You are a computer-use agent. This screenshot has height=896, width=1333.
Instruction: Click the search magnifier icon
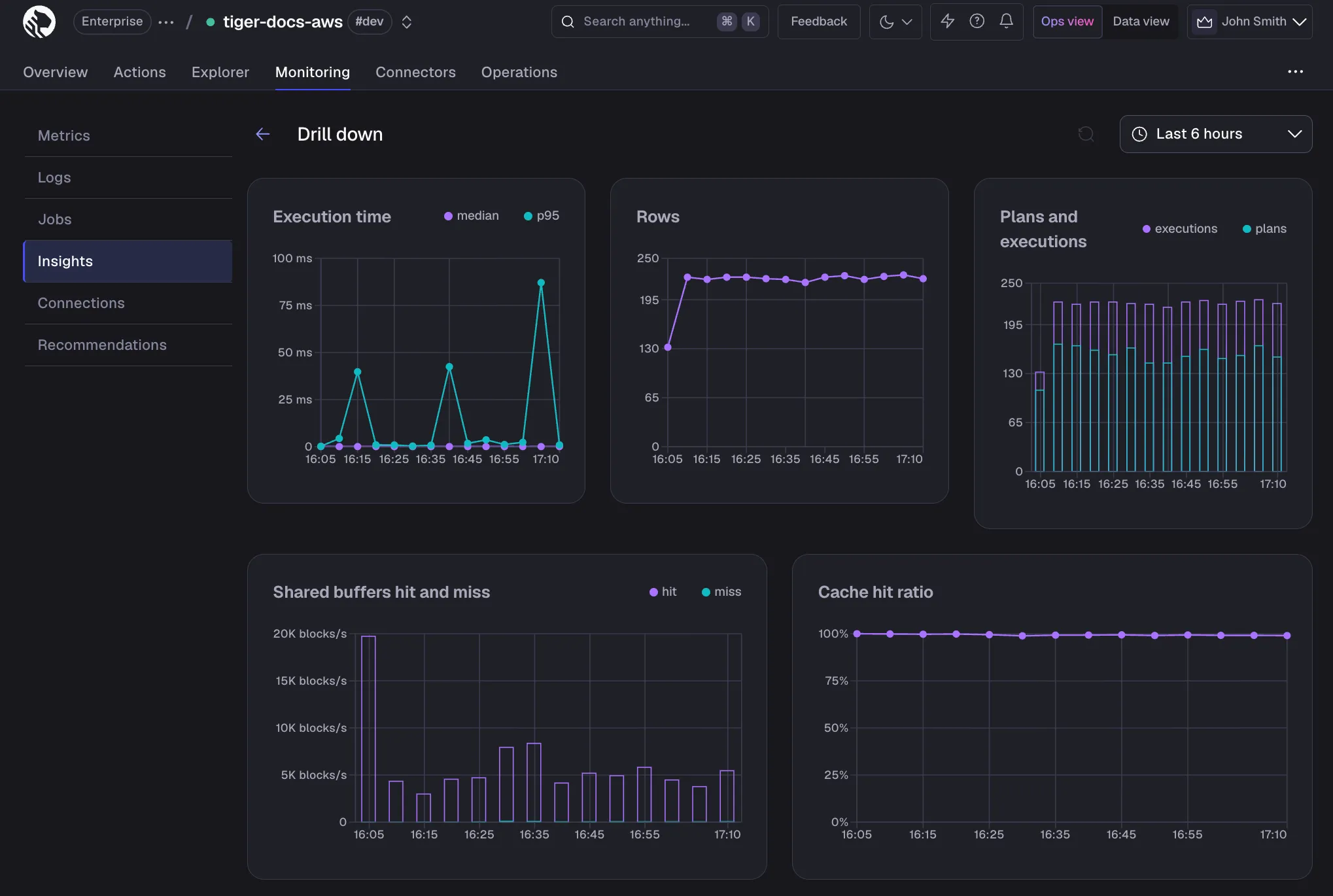[568, 22]
